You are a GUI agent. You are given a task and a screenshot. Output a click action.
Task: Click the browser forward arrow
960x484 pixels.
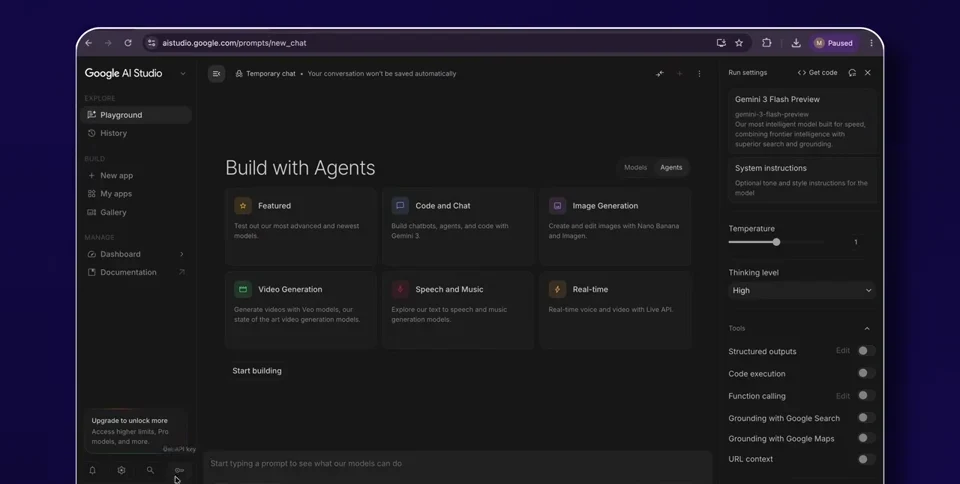point(108,43)
